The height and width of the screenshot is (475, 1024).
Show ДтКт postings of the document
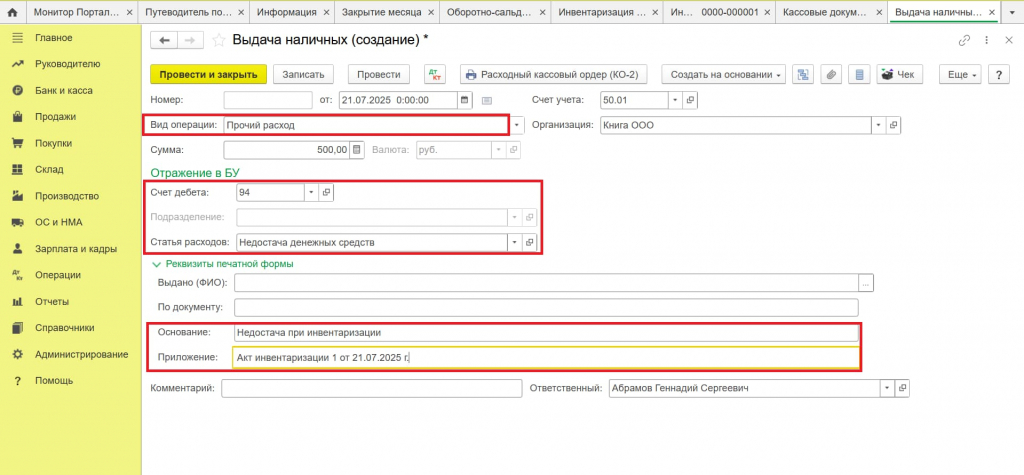435,74
